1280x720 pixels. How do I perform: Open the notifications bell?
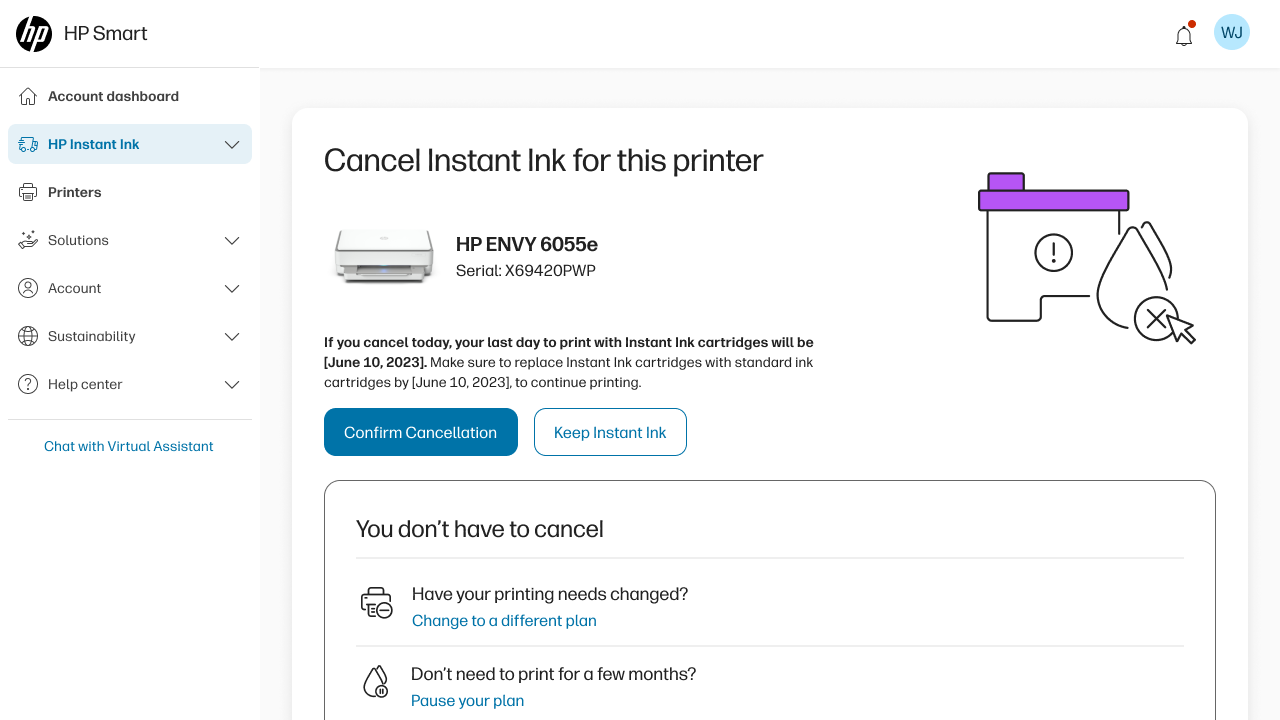[x=1184, y=35]
